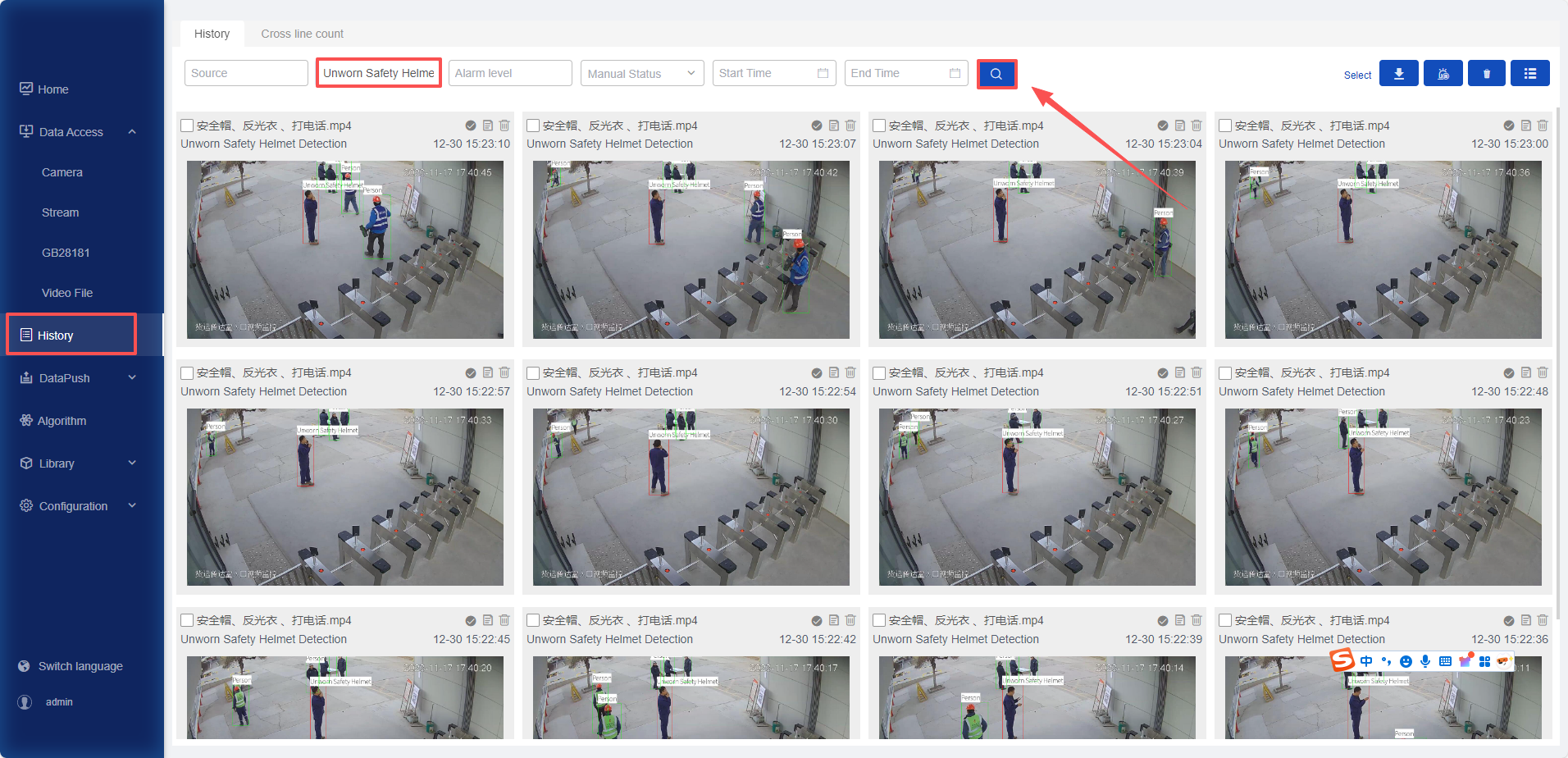Open Algorithm in the sidebar
The image size is (1568, 758).
coord(62,421)
